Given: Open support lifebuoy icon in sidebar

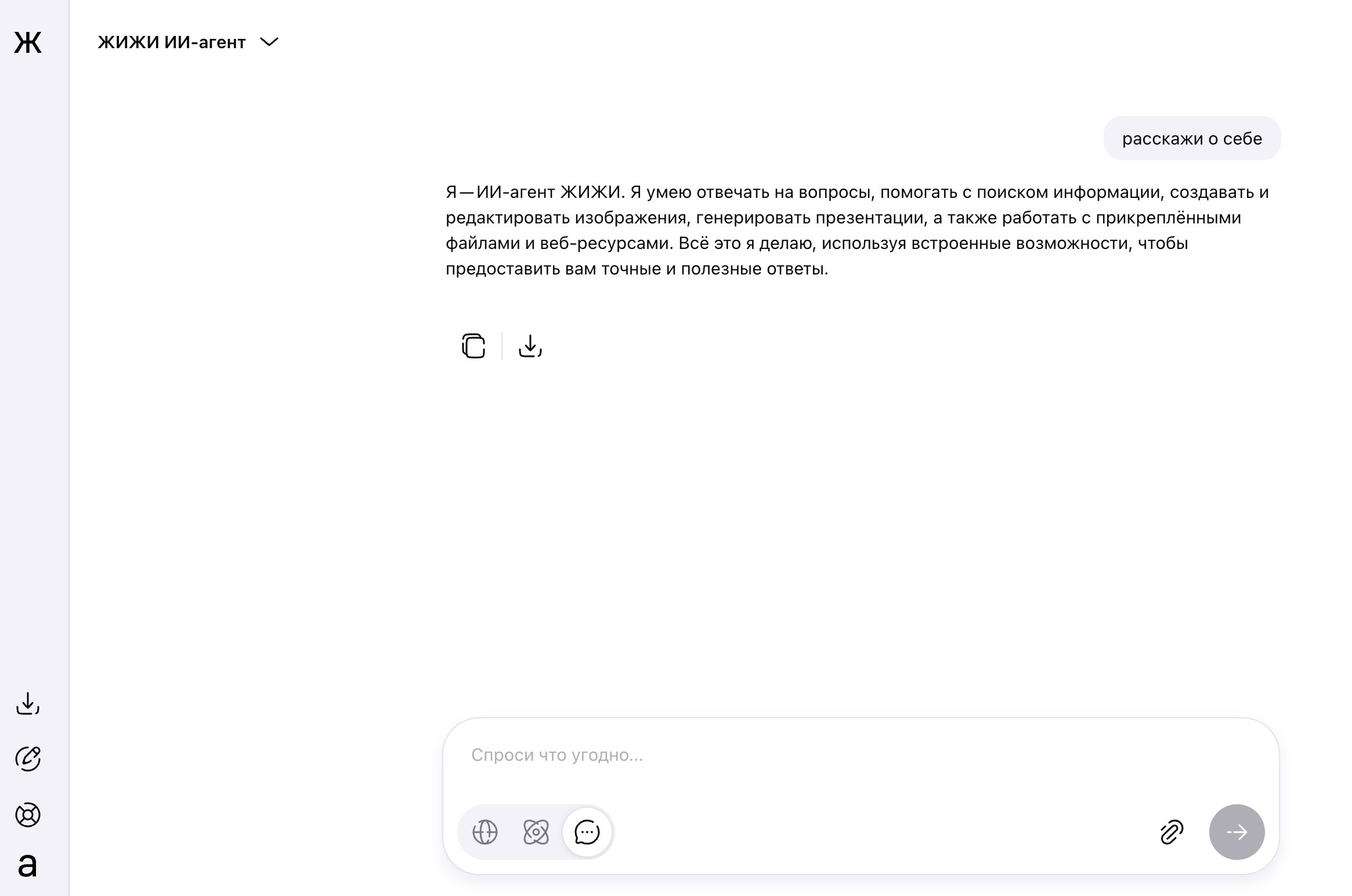Looking at the screenshot, I should pos(27,815).
